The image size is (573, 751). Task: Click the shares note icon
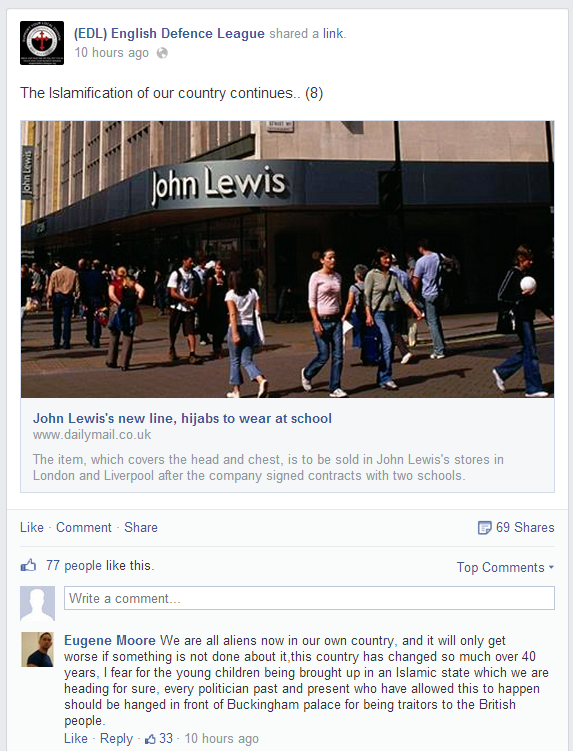[484, 527]
